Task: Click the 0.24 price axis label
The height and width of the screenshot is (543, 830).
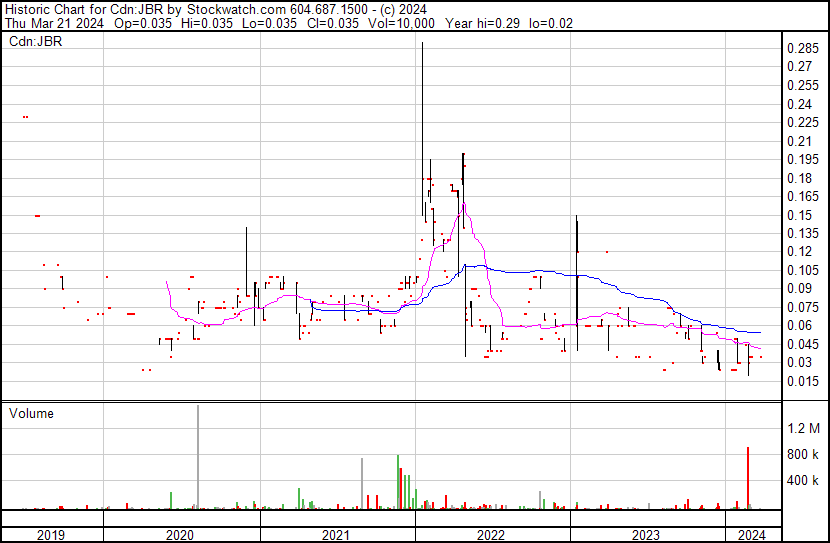Action: (799, 104)
